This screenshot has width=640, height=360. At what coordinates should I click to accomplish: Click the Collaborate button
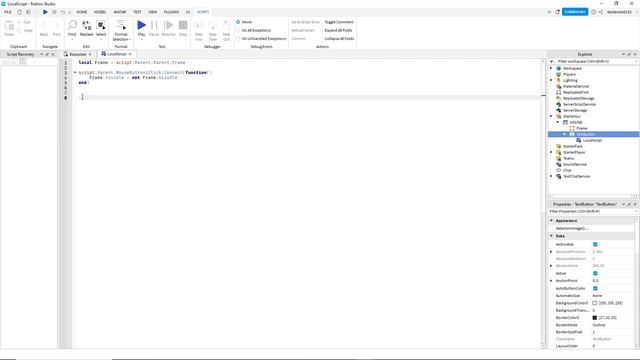tap(575, 12)
